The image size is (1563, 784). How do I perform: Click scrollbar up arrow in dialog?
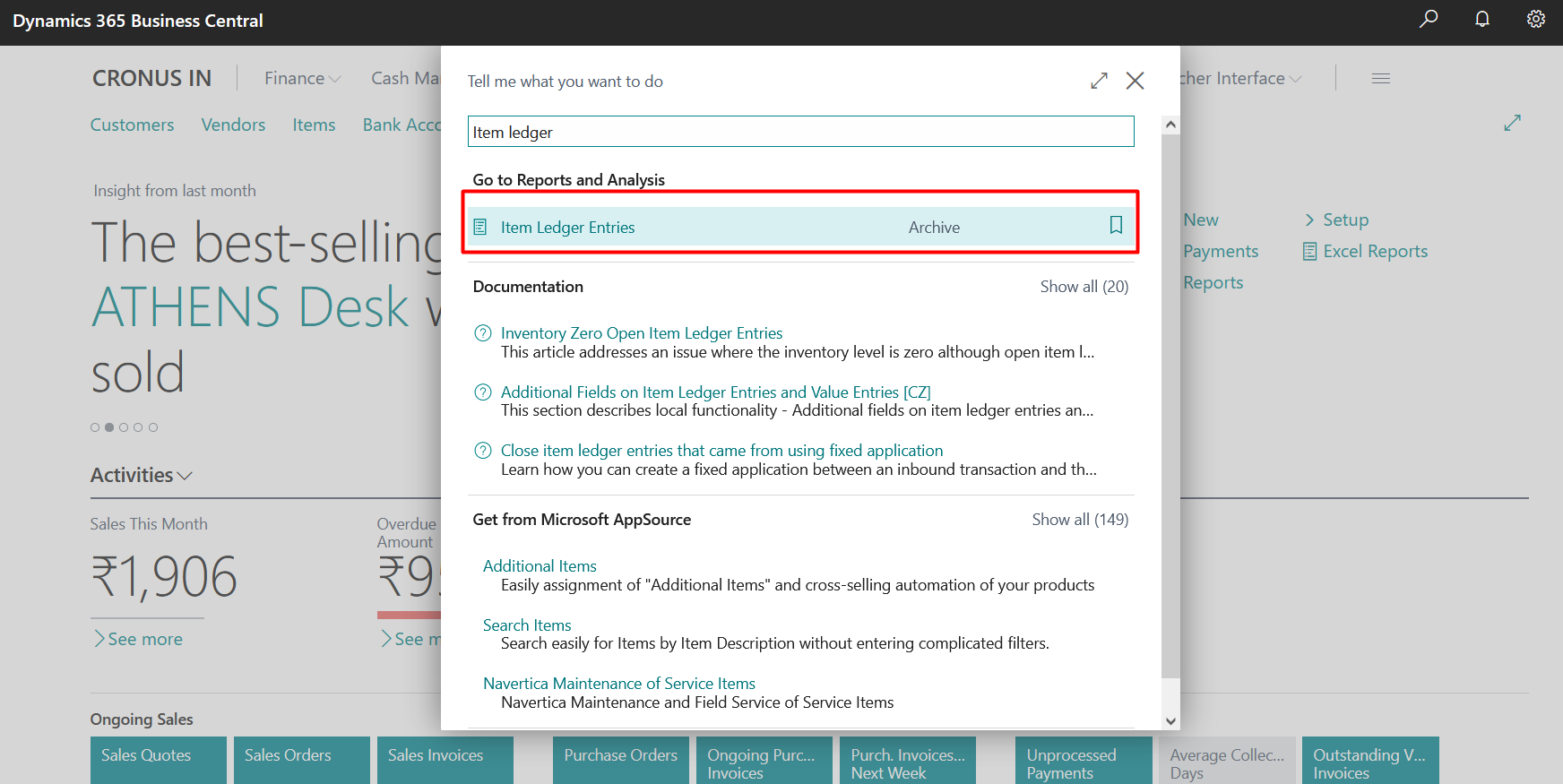pyautogui.click(x=1170, y=125)
